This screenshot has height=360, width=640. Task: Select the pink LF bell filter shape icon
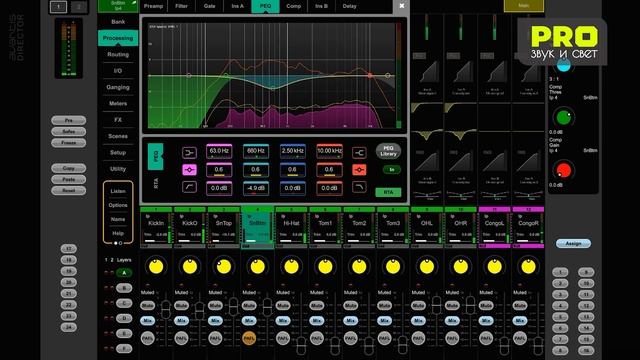coord(189,170)
